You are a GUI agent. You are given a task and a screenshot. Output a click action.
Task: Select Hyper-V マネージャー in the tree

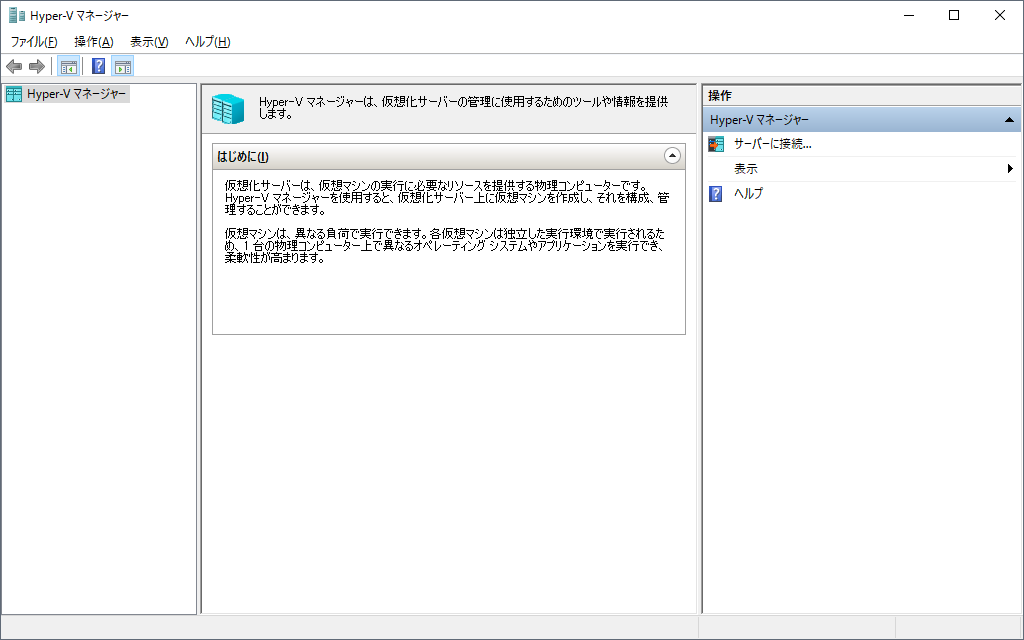76,94
